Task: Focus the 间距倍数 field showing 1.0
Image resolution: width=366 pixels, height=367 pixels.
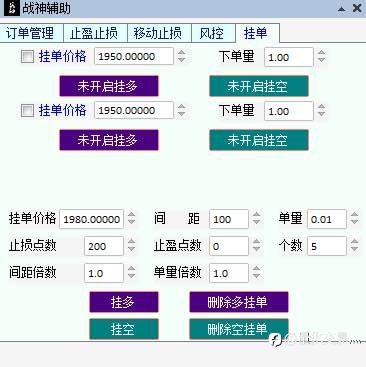Action: (x=104, y=273)
